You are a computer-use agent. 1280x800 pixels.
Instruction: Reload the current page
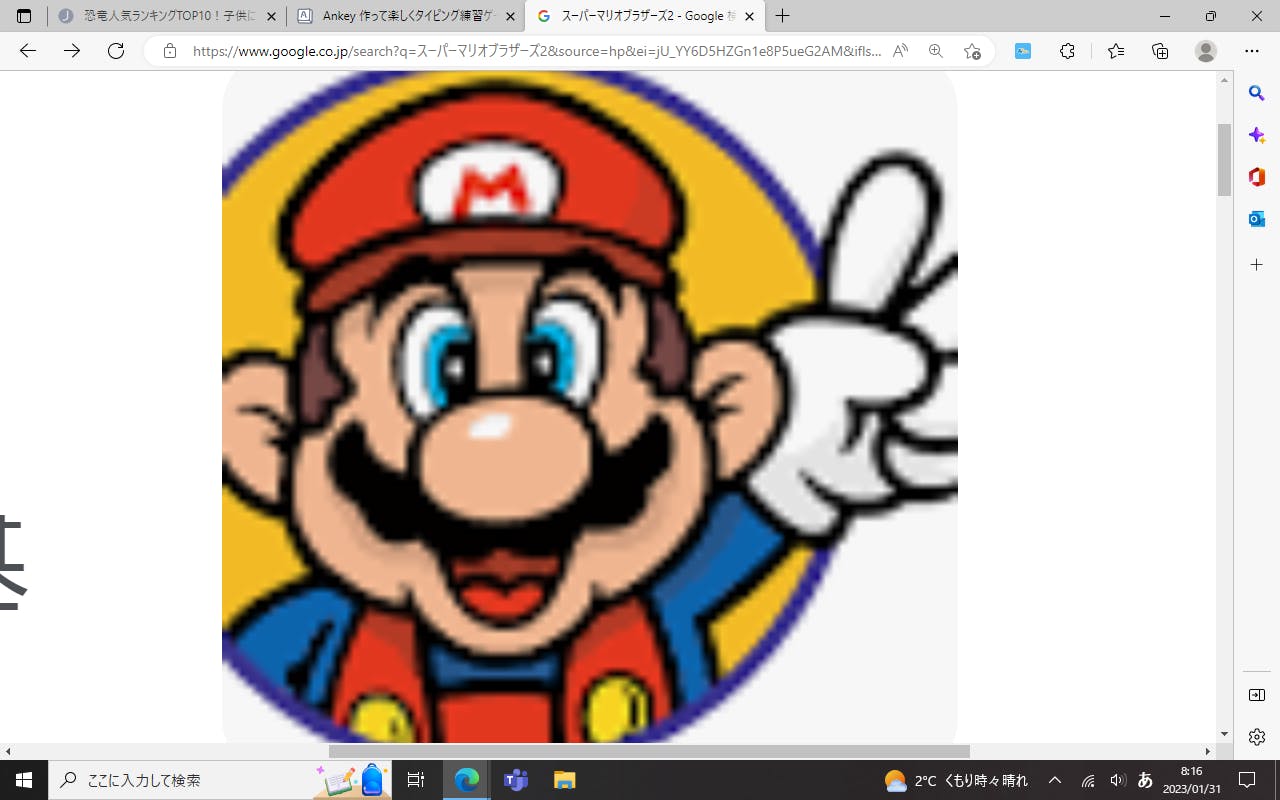click(116, 51)
